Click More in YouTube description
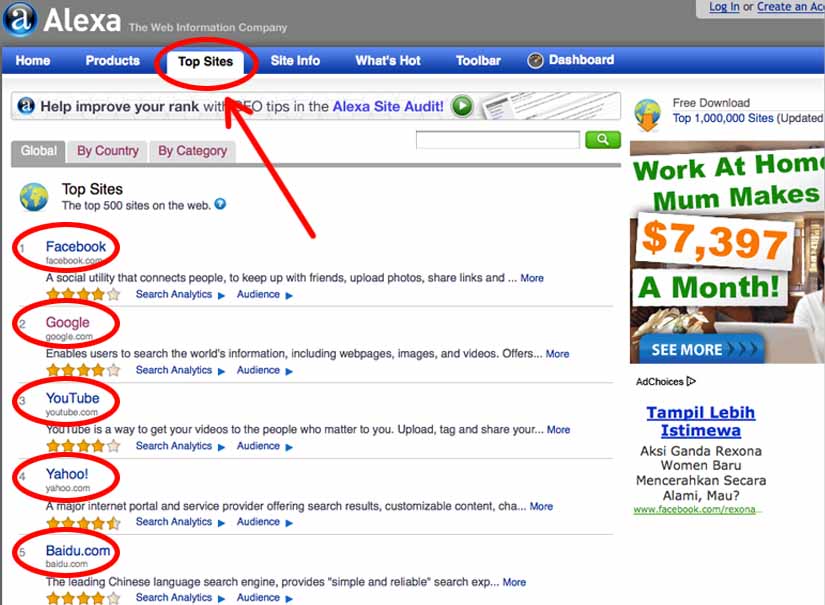 coord(558,430)
